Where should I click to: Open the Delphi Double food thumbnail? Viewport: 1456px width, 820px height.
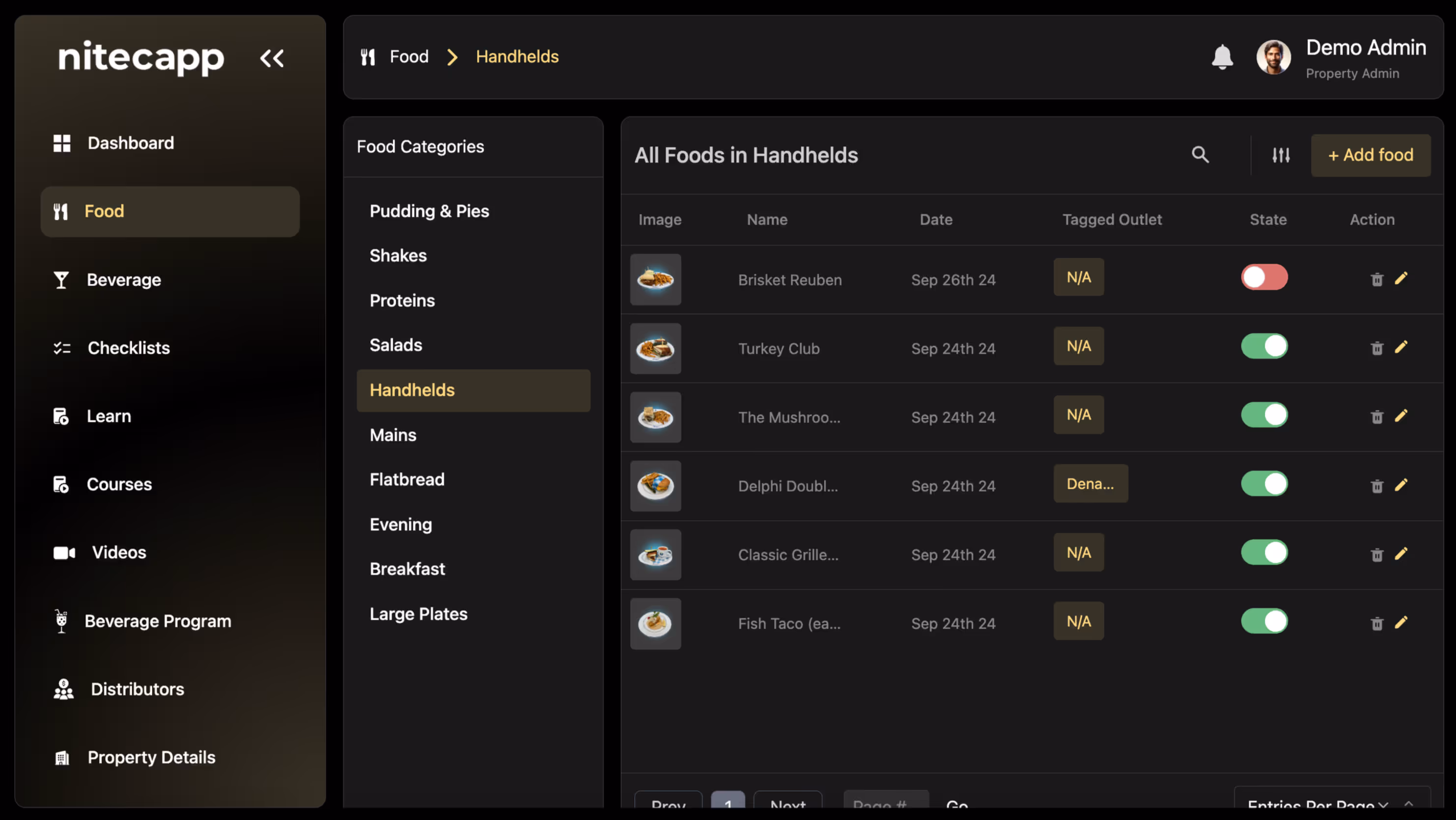click(655, 486)
